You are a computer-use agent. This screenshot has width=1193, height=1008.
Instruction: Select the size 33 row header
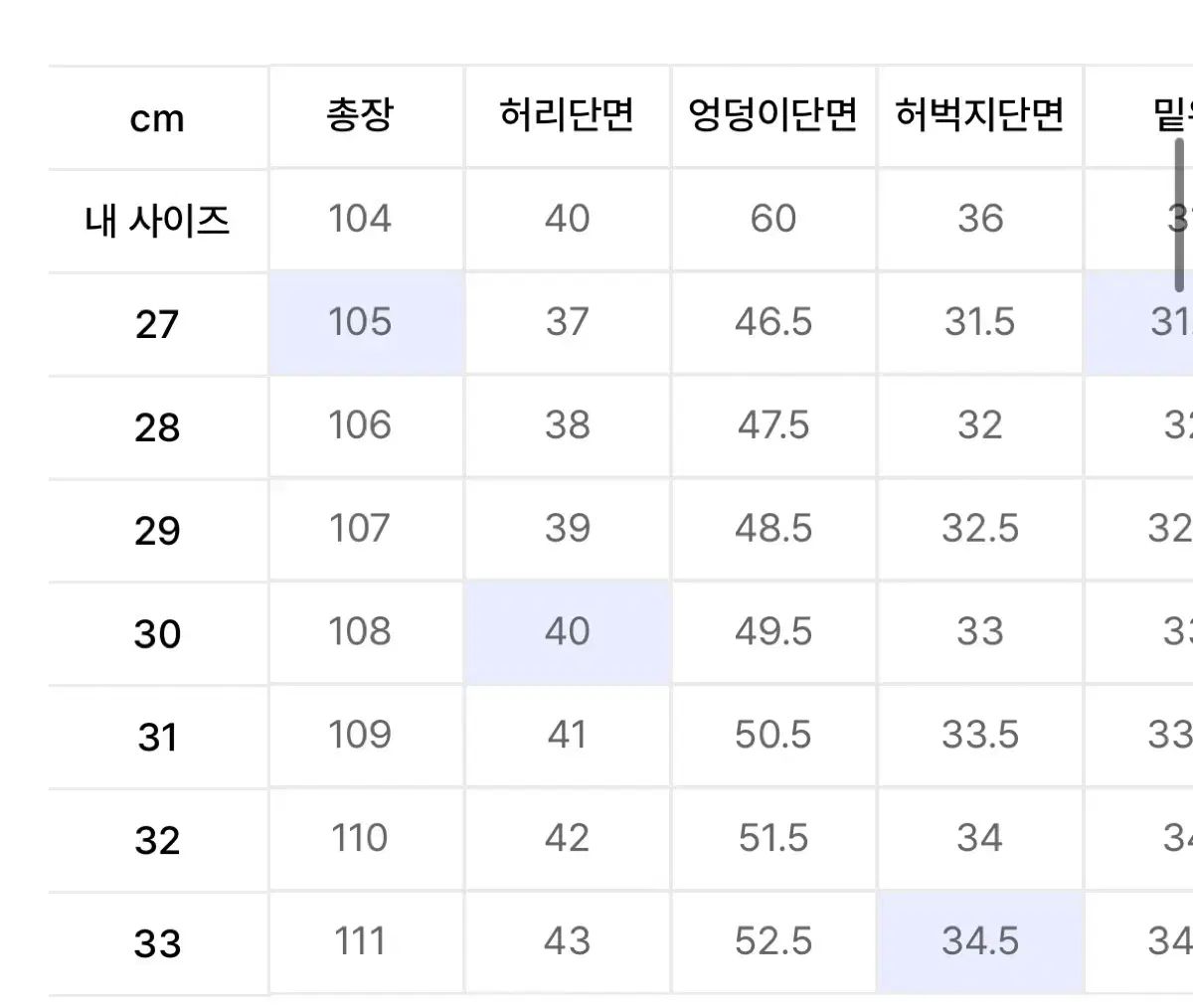tap(157, 943)
